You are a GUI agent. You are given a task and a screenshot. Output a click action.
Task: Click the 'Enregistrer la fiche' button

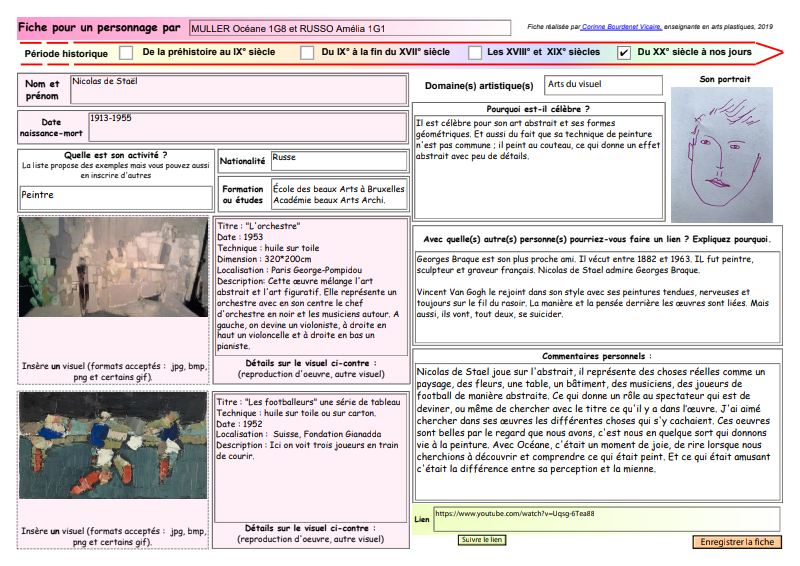pyautogui.click(x=737, y=542)
